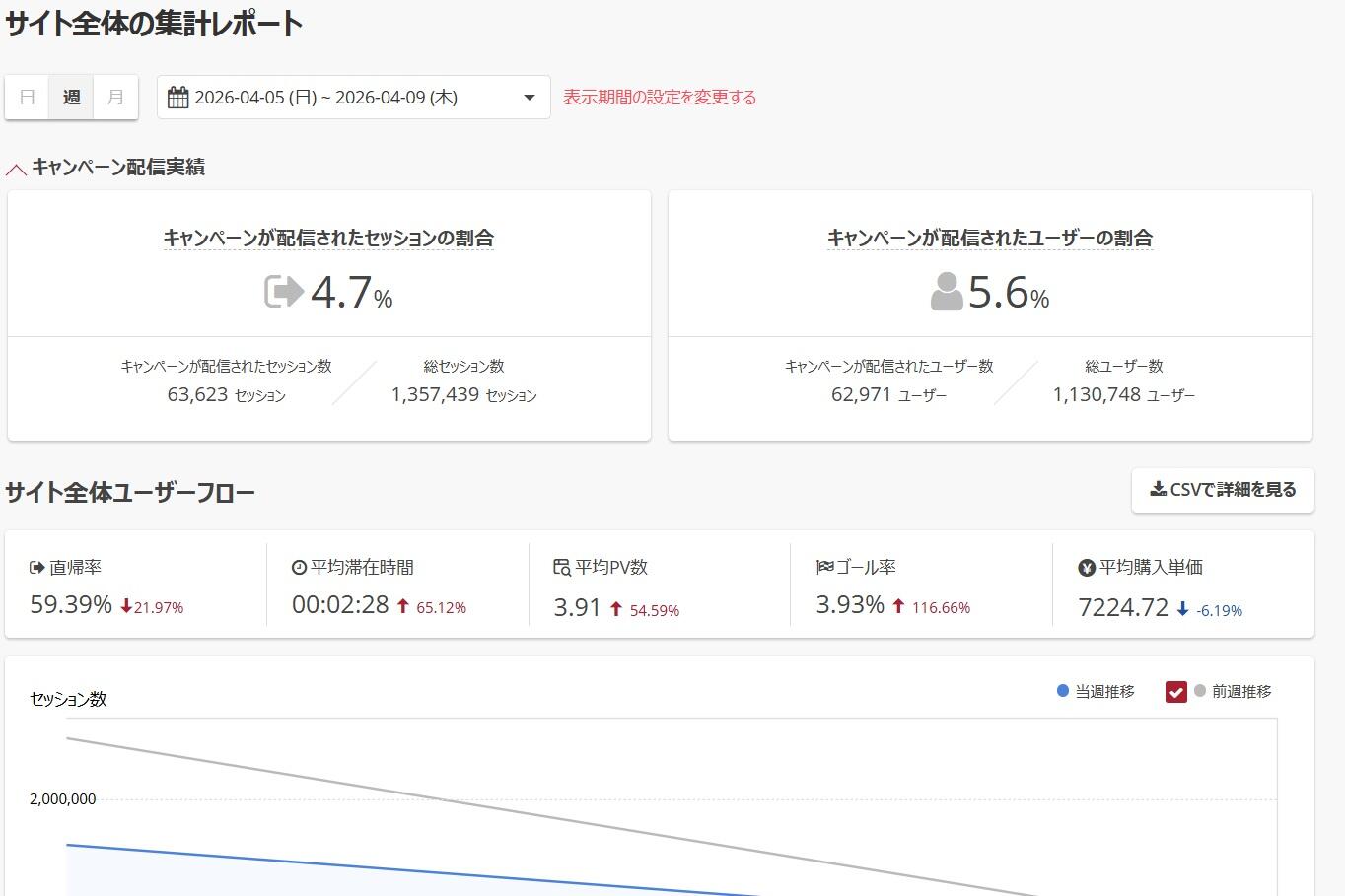Click the person icon above 5.6%
1345x896 pixels.
[946, 292]
